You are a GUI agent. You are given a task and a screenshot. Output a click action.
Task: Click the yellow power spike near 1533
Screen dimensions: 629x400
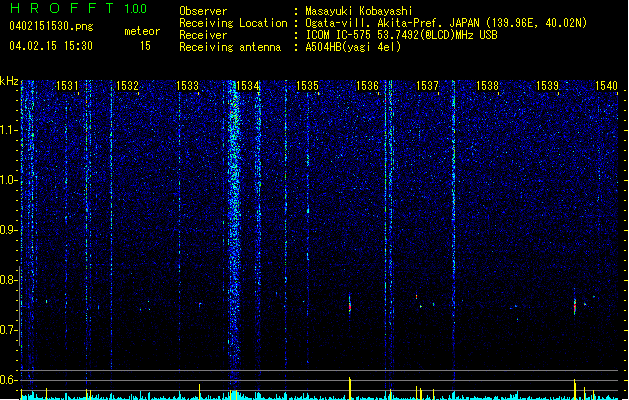[200, 392]
